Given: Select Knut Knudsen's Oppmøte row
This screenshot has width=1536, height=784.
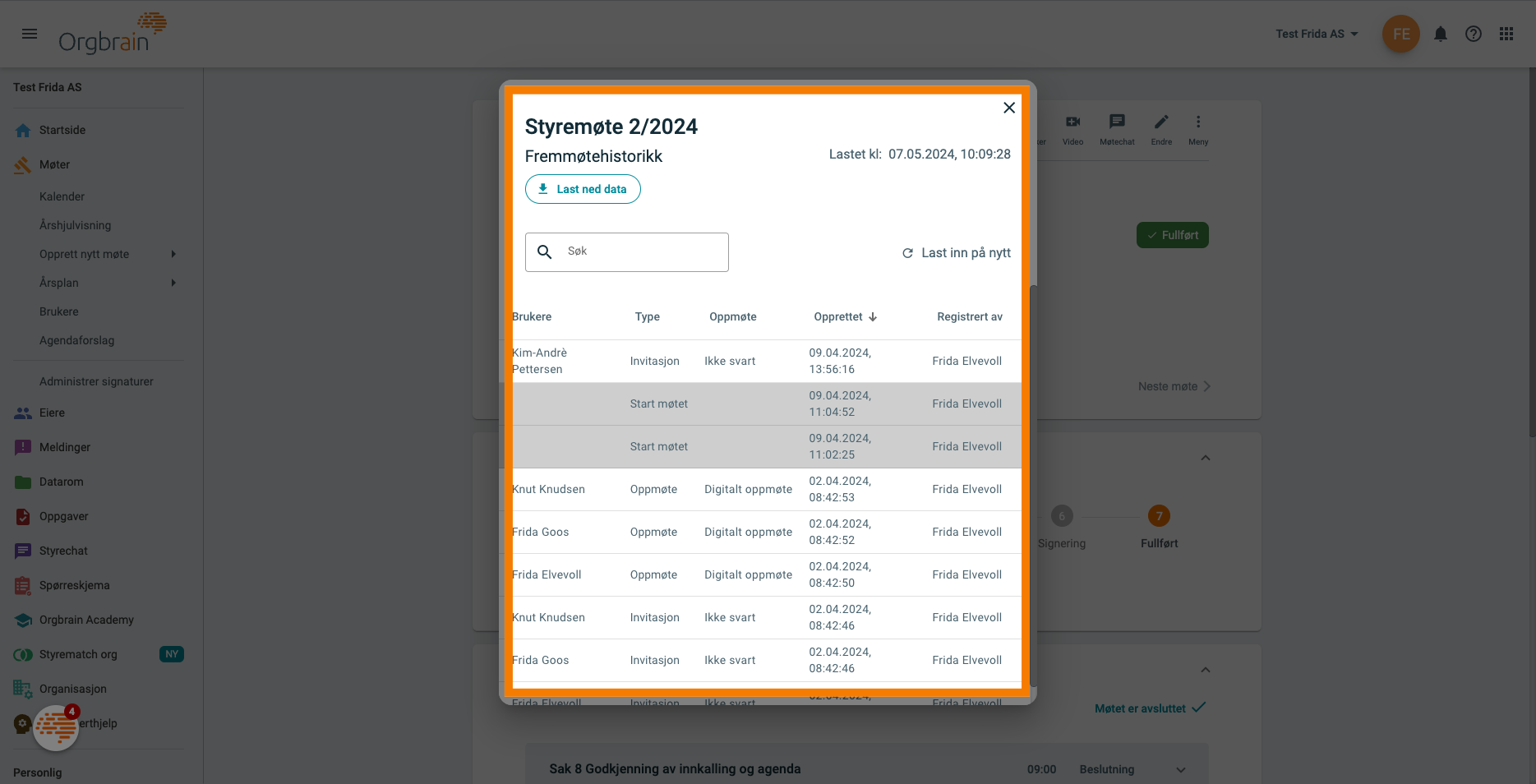Looking at the screenshot, I should click(763, 489).
